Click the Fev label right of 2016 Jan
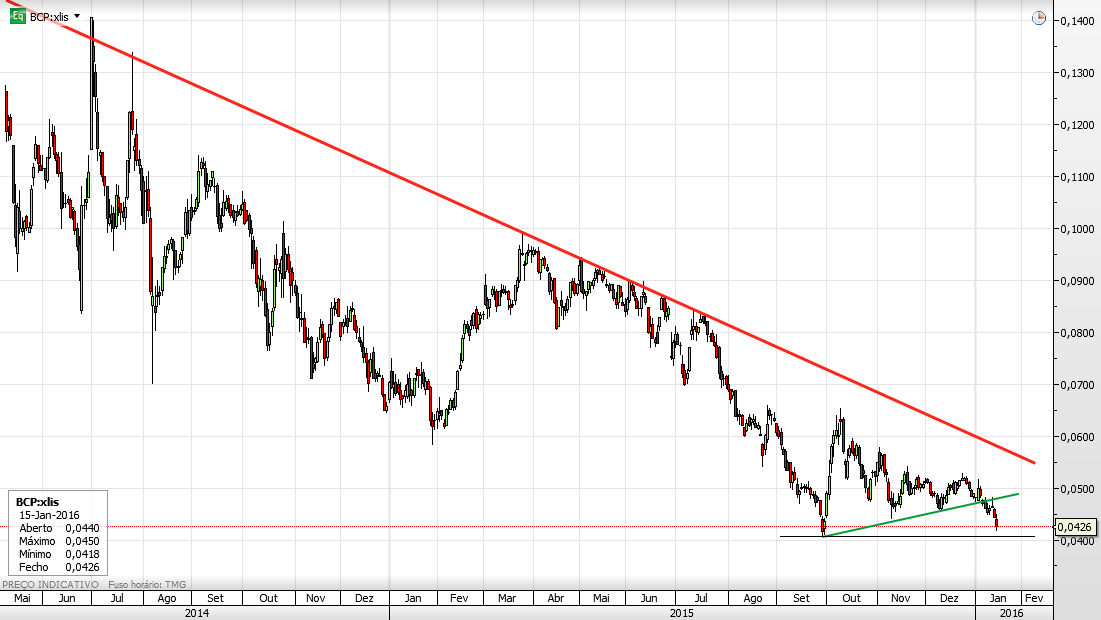Screen dimensions: 1101x620 click(1034, 598)
